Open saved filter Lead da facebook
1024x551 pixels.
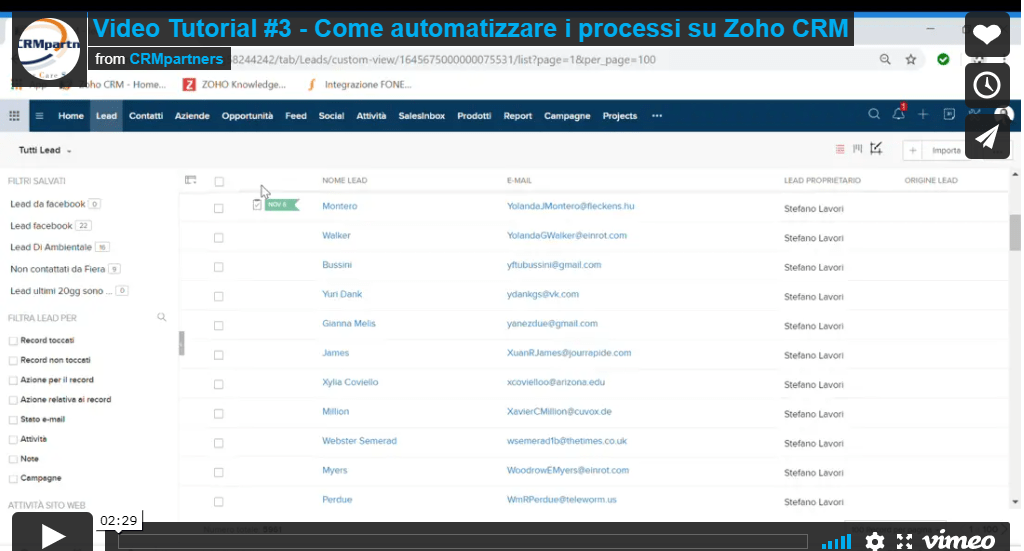48,204
